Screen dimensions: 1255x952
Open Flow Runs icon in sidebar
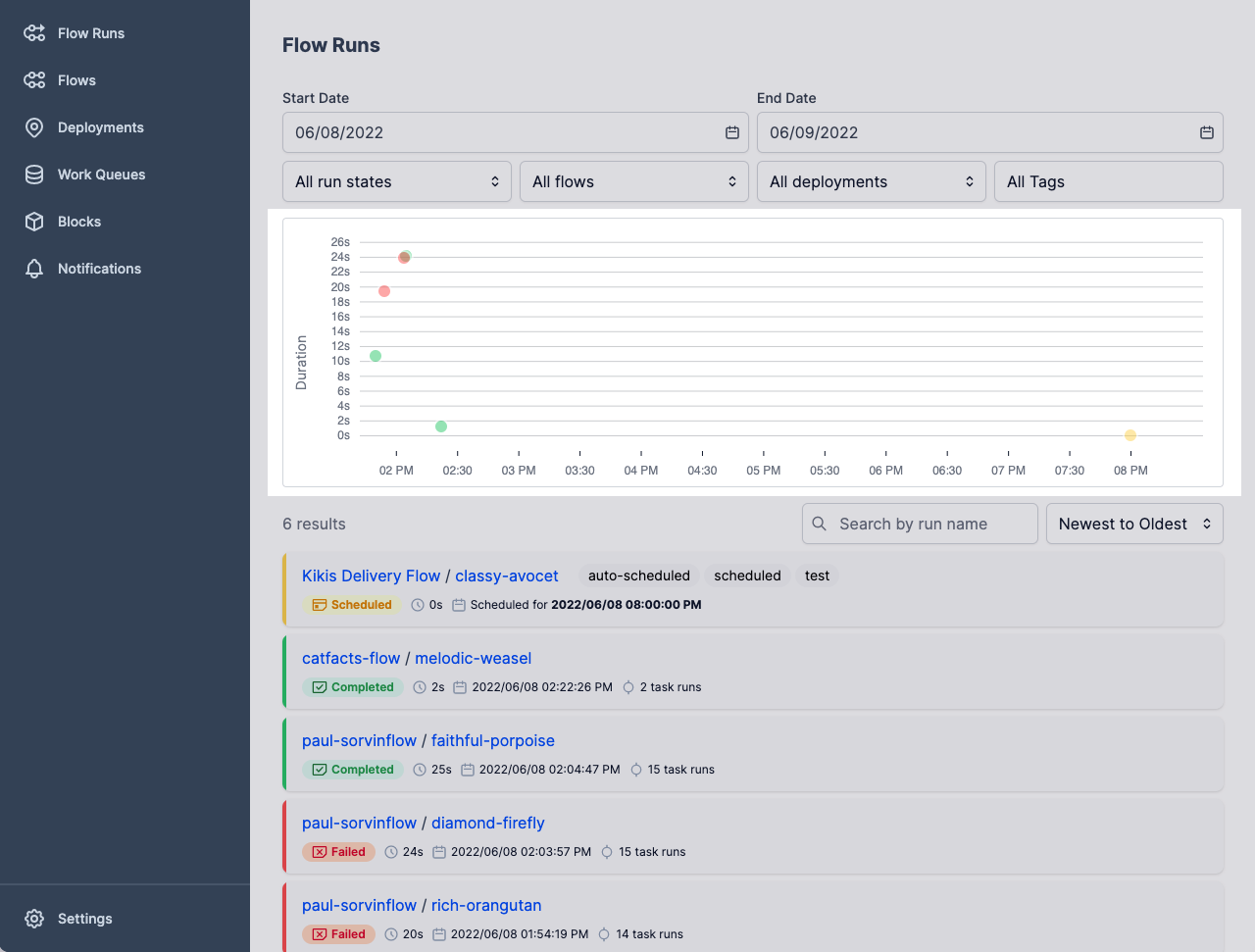[x=34, y=33]
